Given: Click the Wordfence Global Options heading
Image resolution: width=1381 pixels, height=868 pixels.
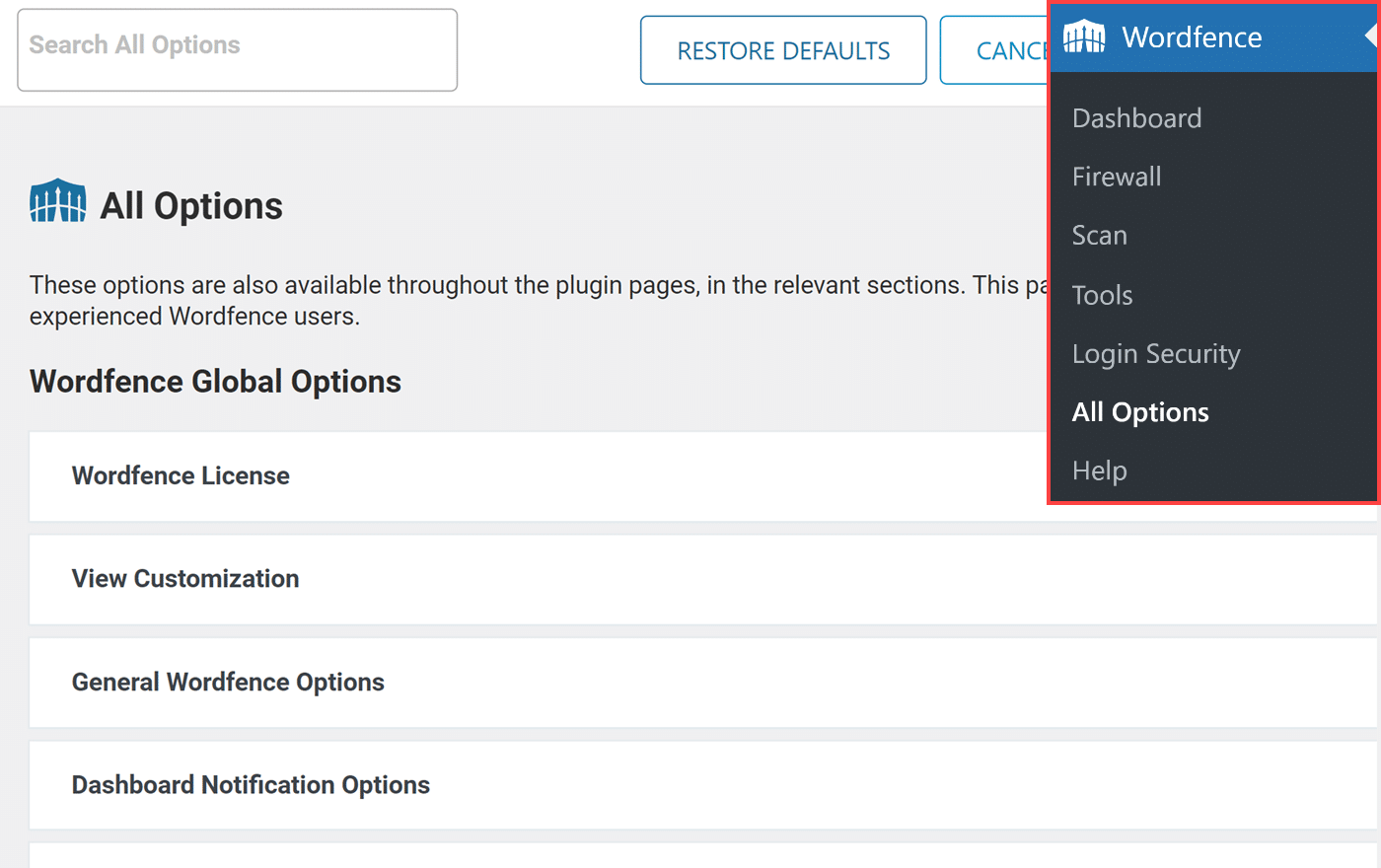Looking at the screenshot, I should [x=215, y=382].
